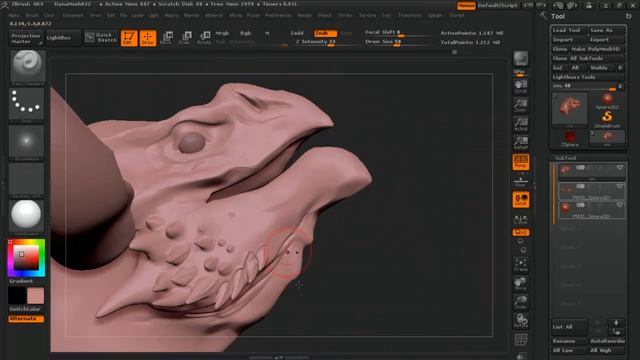640x360 pixels.
Task: Click the Load Tool button
Action: point(569,30)
